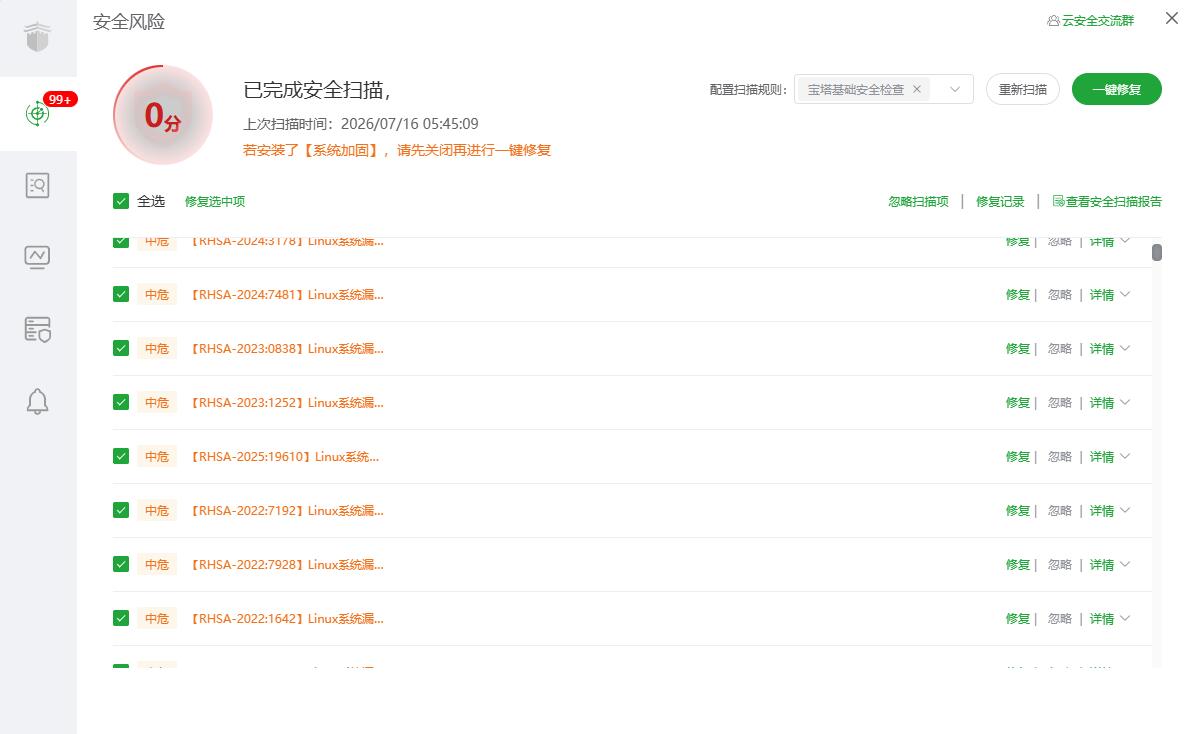Select the 【RHSA-2025:19610】 row title
The width and height of the screenshot is (1189, 734).
[284, 456]
